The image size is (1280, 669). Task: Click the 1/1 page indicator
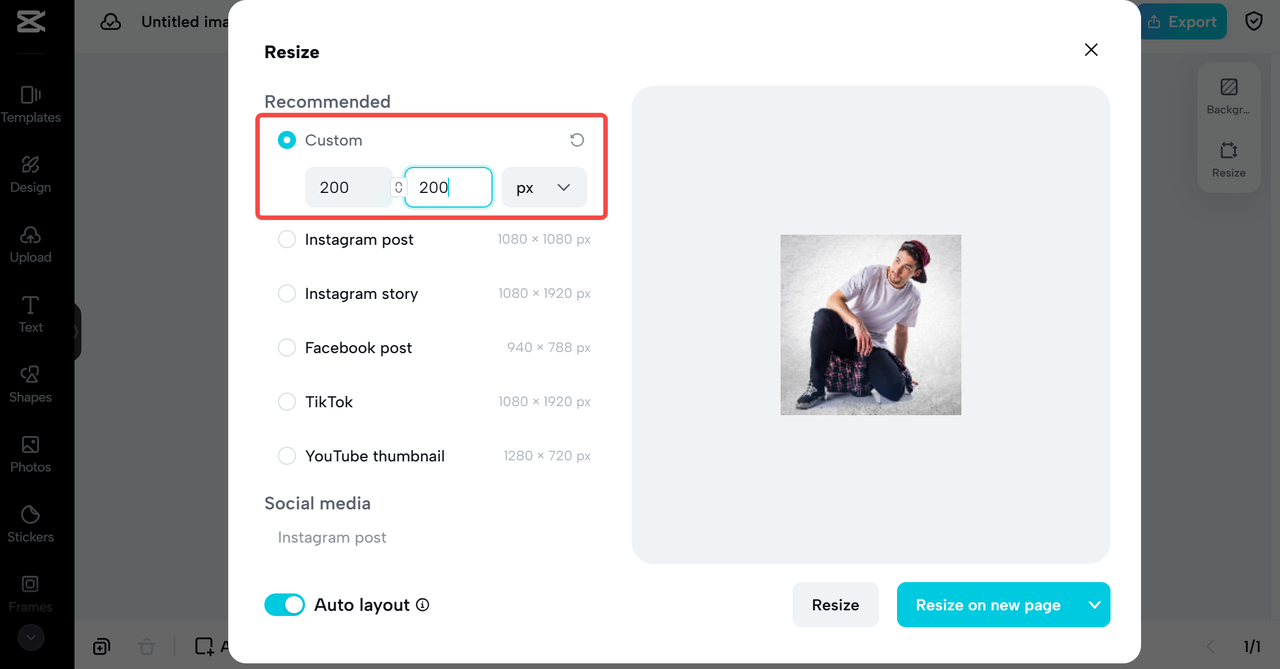(x=1252, y=647)
